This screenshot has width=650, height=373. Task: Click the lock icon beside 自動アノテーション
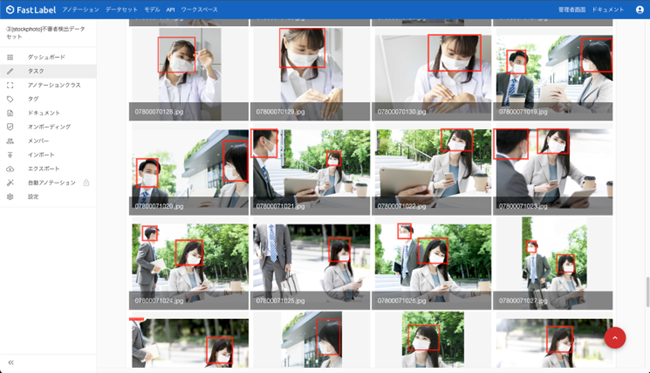tap(86, 183)
